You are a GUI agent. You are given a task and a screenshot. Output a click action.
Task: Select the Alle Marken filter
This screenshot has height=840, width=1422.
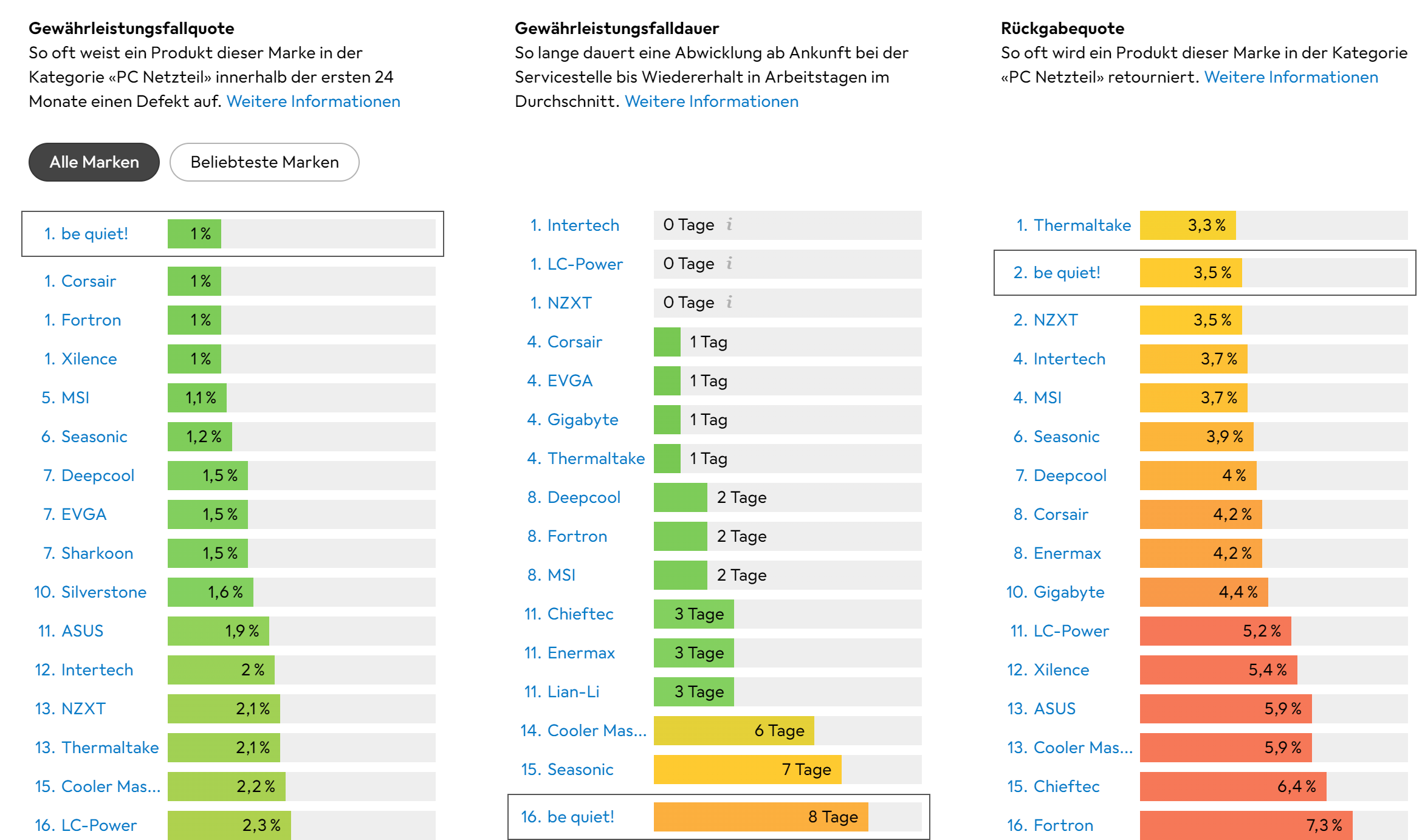pos(94,162)
